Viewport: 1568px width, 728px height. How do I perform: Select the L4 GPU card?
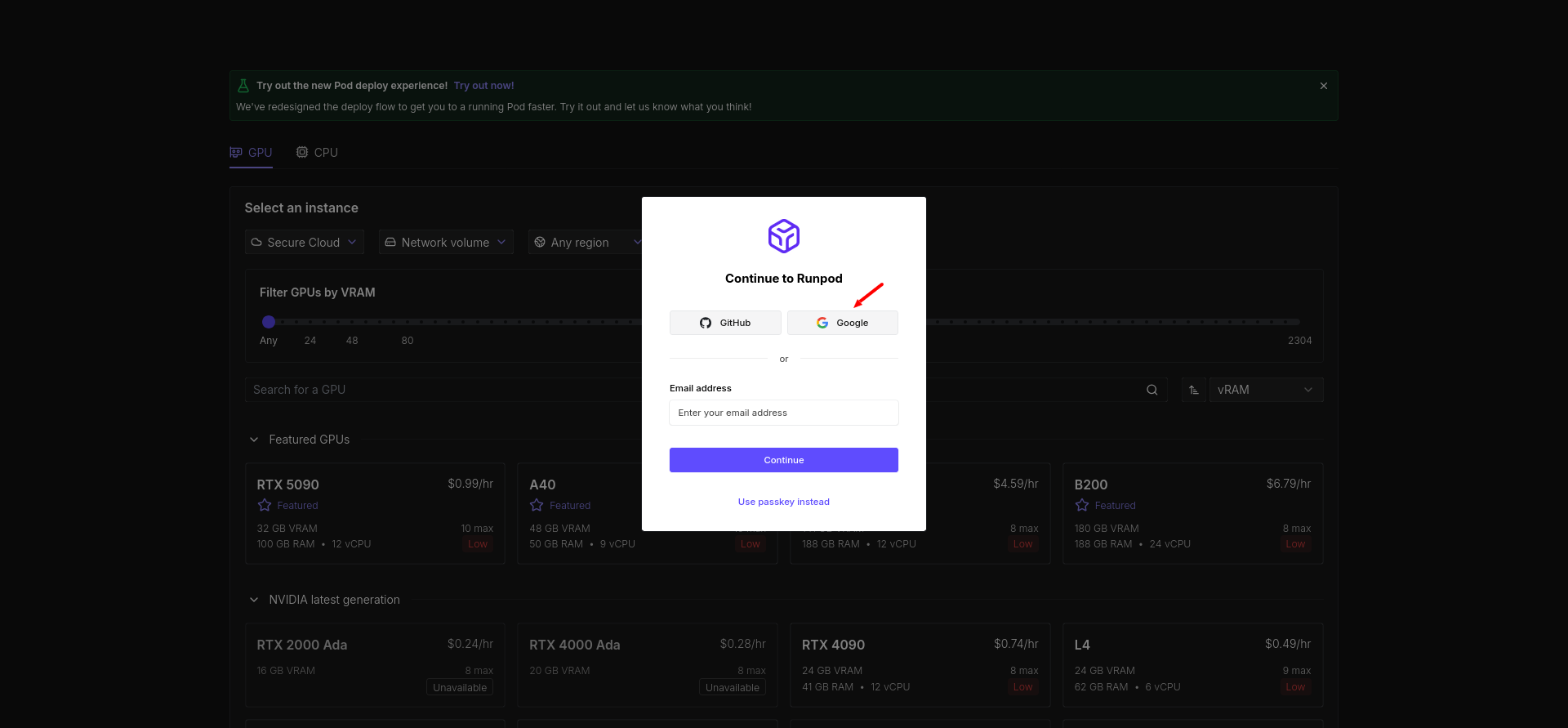[1193, 665]
